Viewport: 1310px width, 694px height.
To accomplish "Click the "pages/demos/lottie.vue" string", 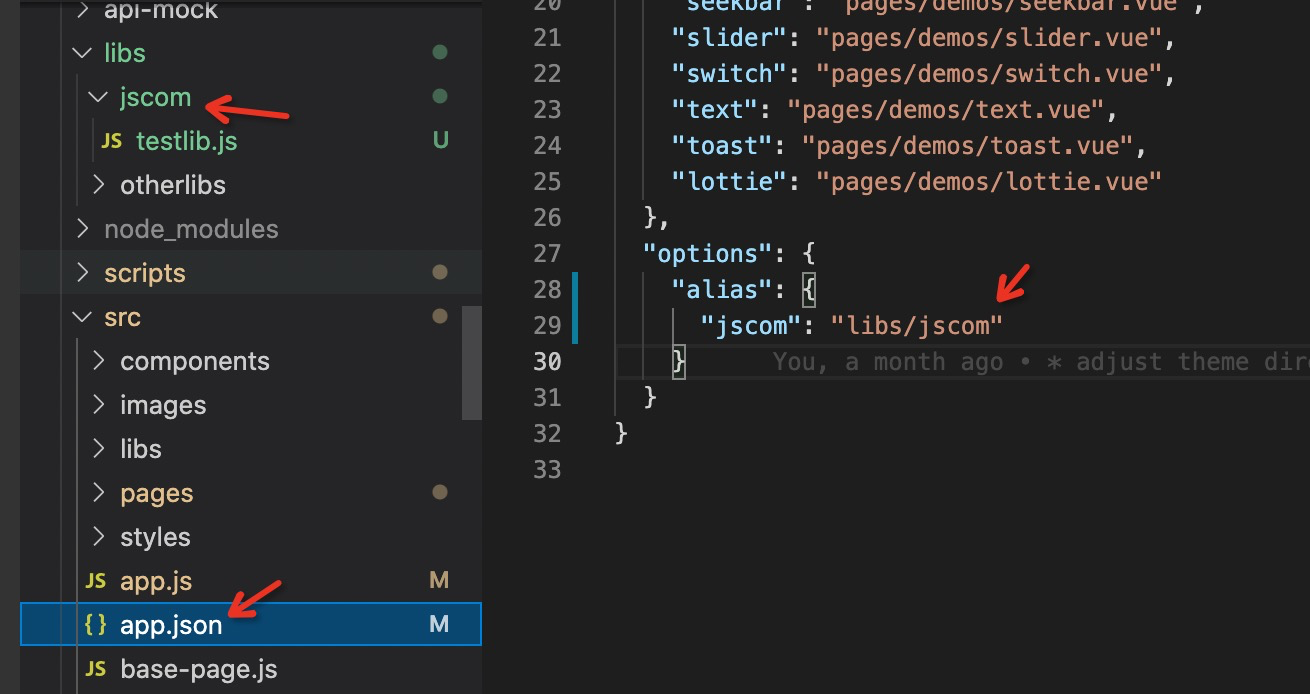I will tap(989, 181).
